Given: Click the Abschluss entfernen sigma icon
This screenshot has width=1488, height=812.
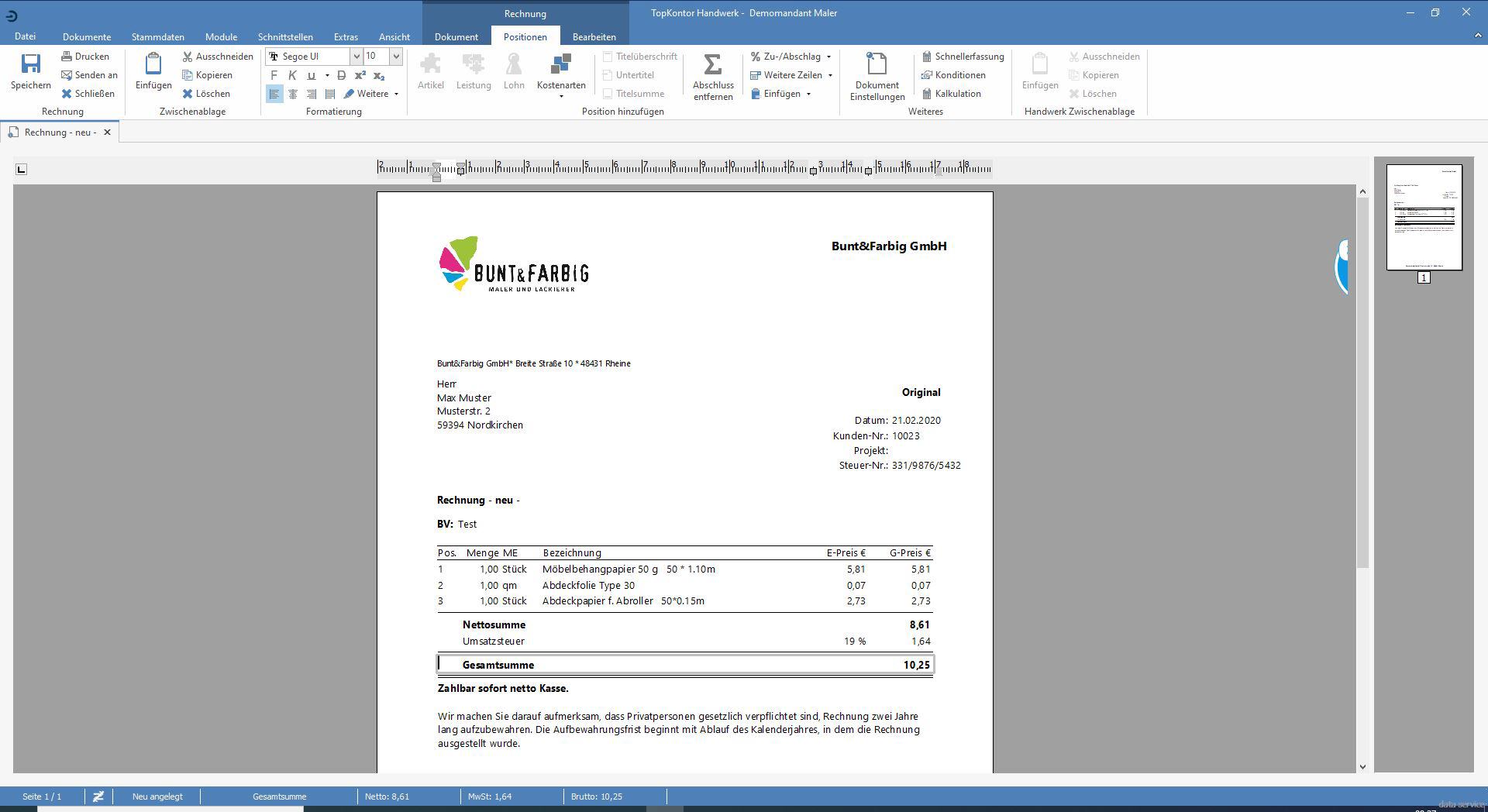Looking at the screenshot, I should pyautogui.click(x=712, y=64).
